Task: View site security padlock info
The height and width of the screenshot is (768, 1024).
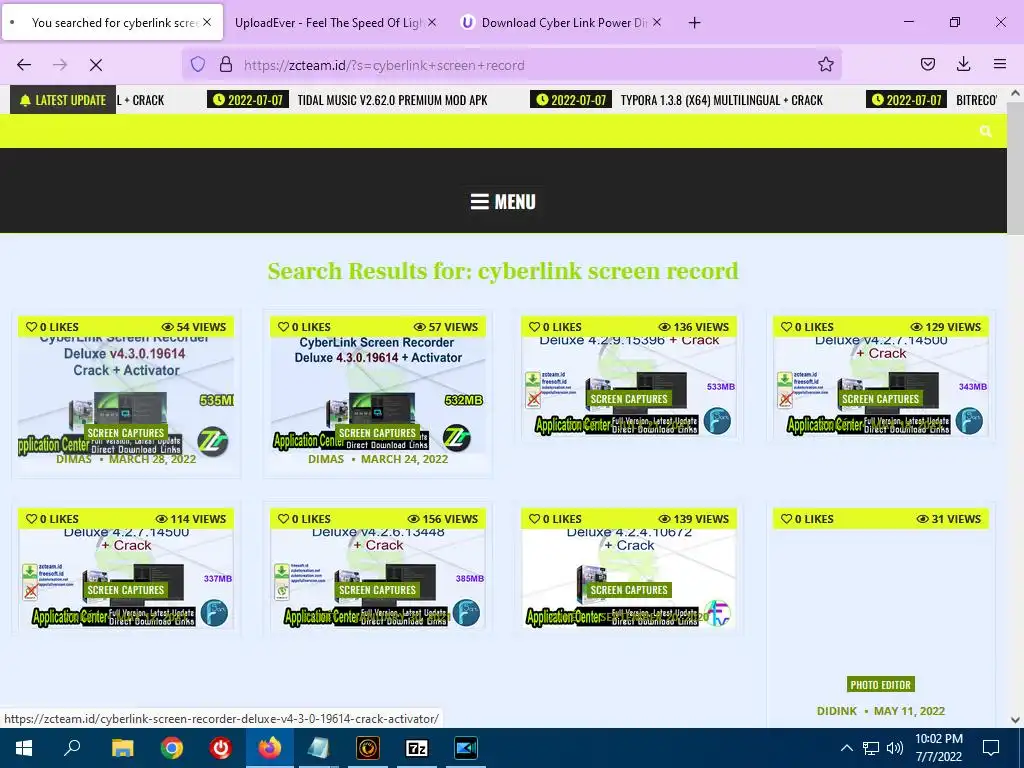Action: point(226,65)
